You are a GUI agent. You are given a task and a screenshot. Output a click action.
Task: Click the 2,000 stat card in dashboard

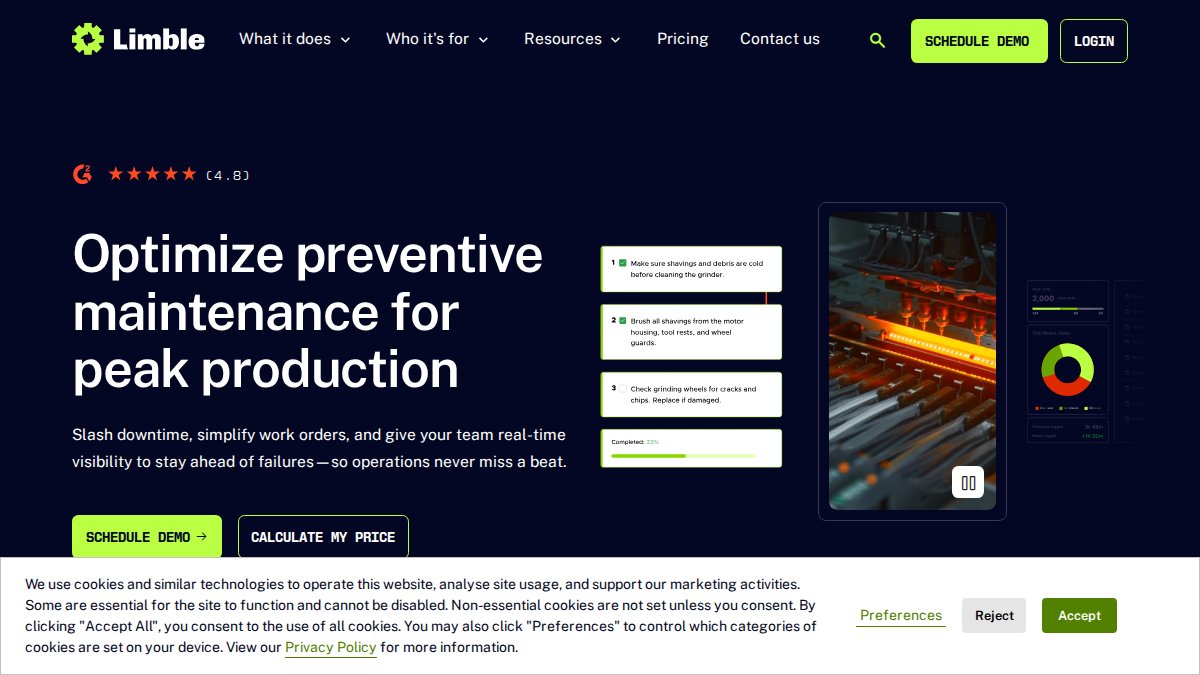pyautogui.click(x=1068, y=301)
